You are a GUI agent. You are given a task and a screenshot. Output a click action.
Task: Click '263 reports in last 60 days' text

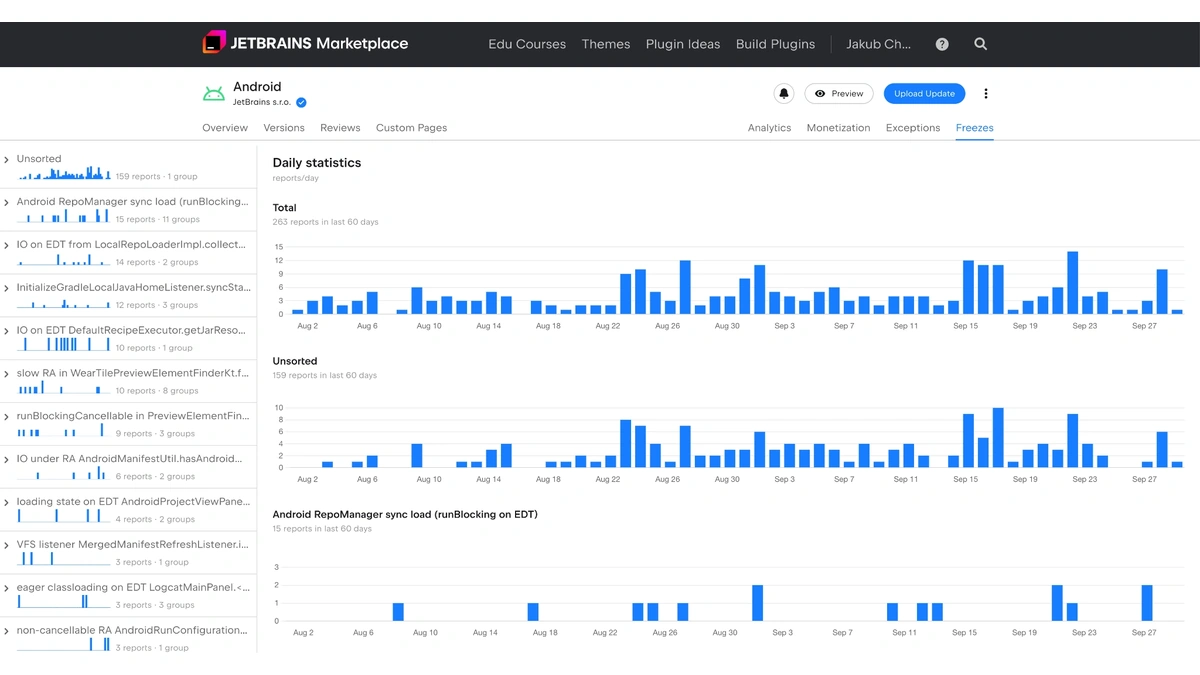(x=326, y=222)
